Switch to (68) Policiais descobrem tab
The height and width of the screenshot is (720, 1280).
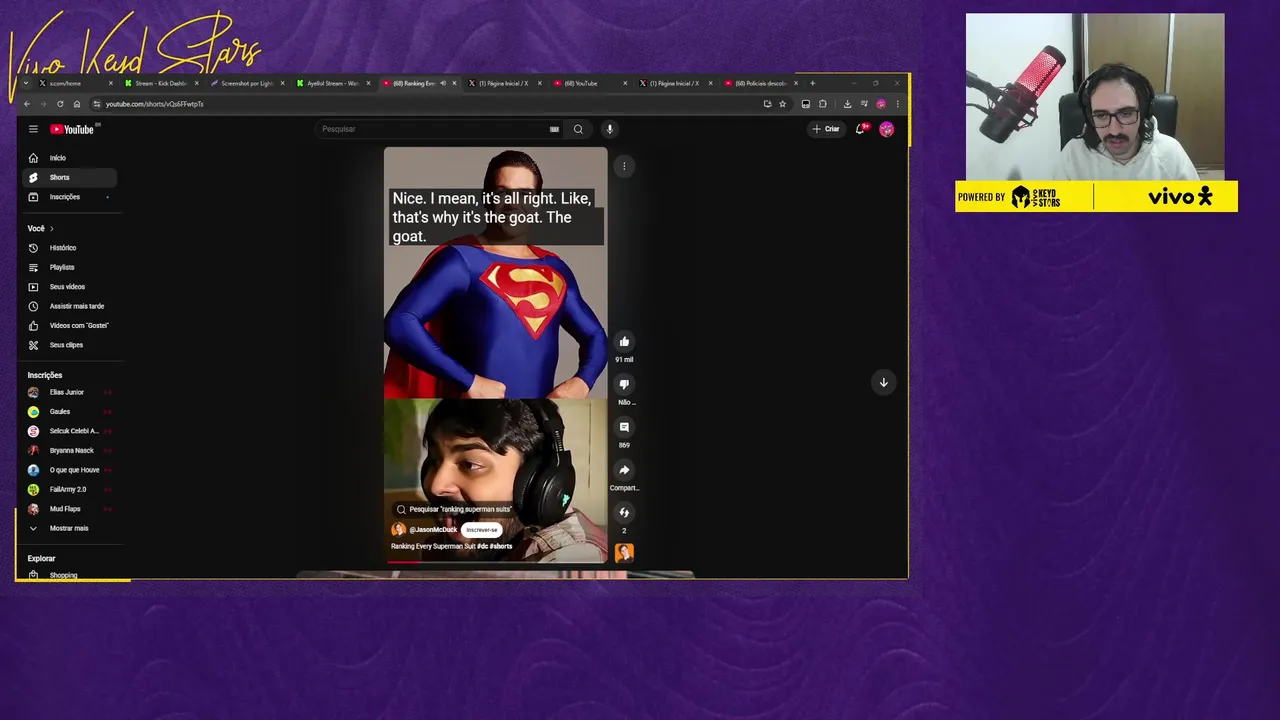[760, 83]
